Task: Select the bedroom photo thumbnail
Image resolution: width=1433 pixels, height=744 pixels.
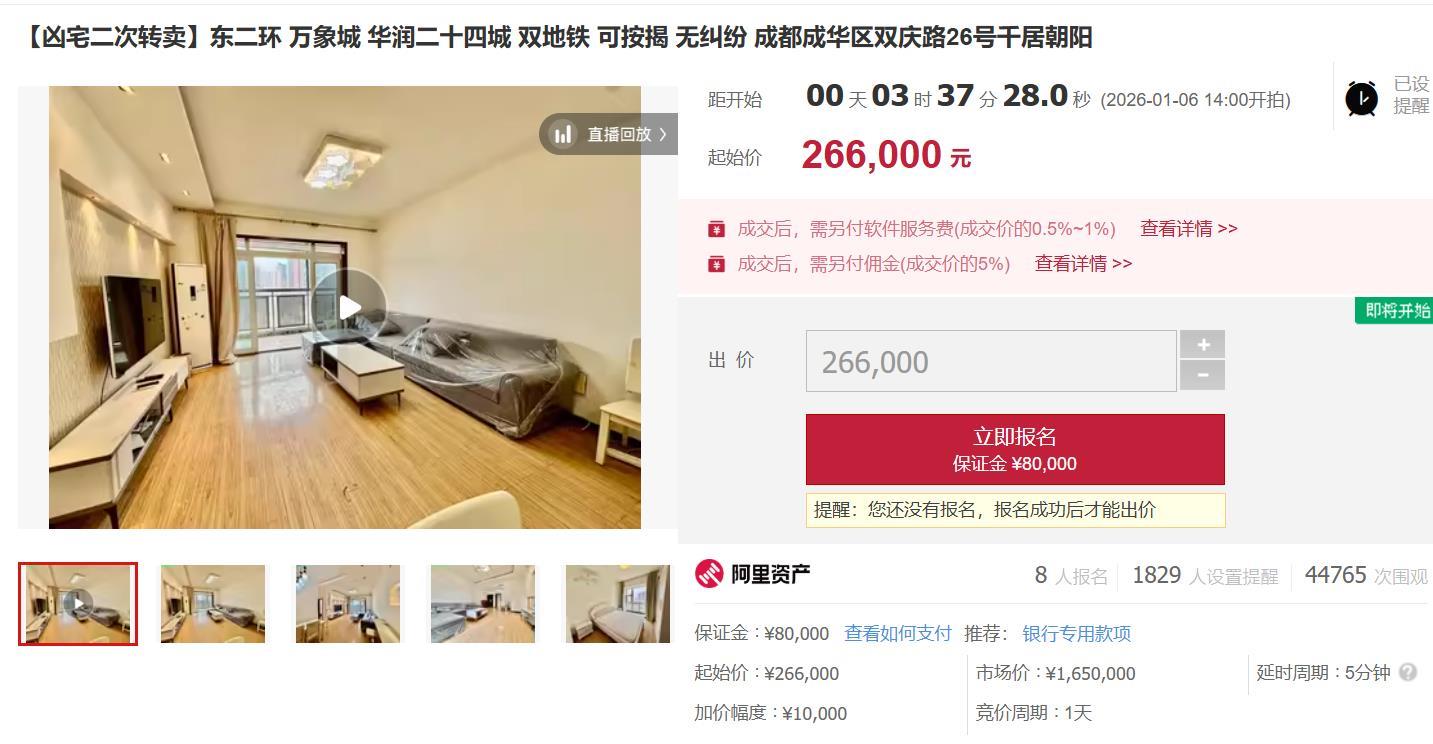Action: [x=618, y=604]
